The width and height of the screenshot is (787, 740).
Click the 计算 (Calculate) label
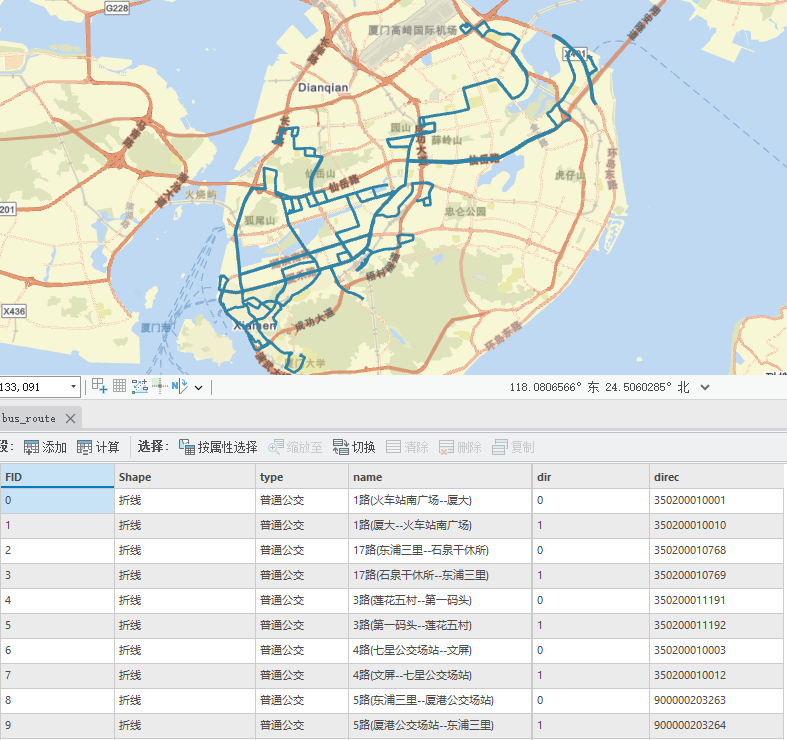[107, 447]
